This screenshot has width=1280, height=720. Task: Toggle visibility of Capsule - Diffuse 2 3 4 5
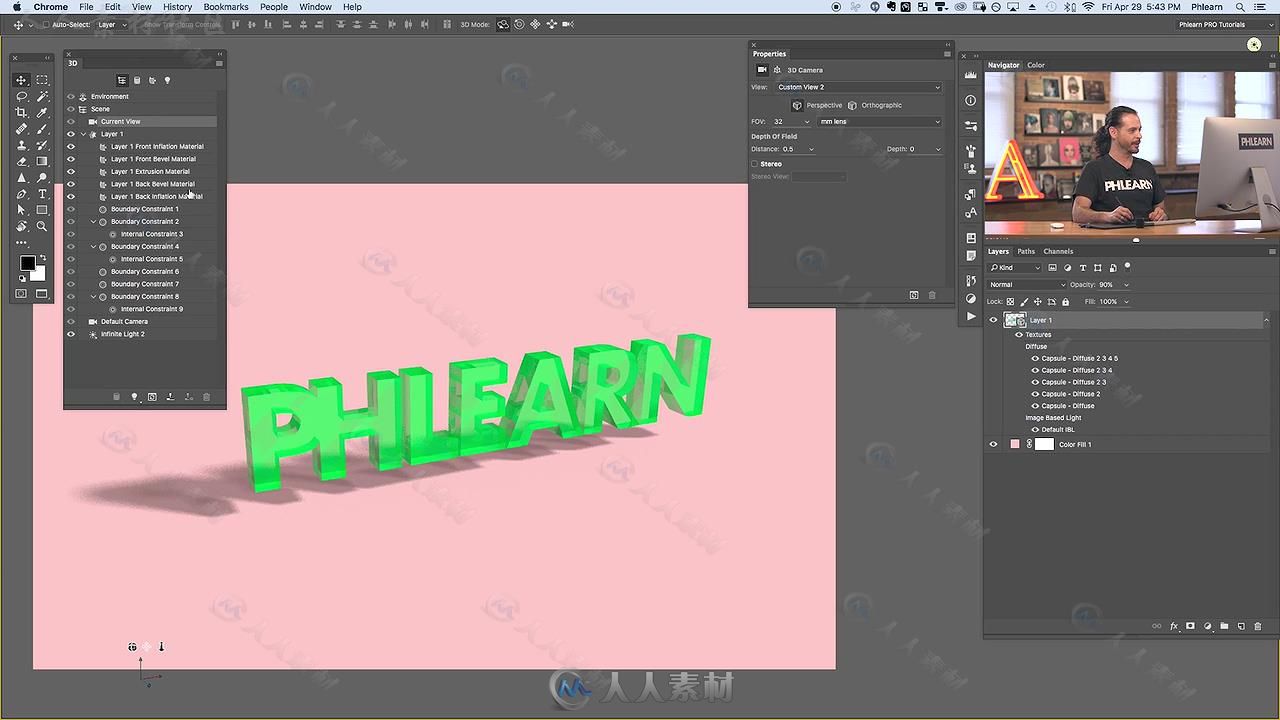point(1035,358)
